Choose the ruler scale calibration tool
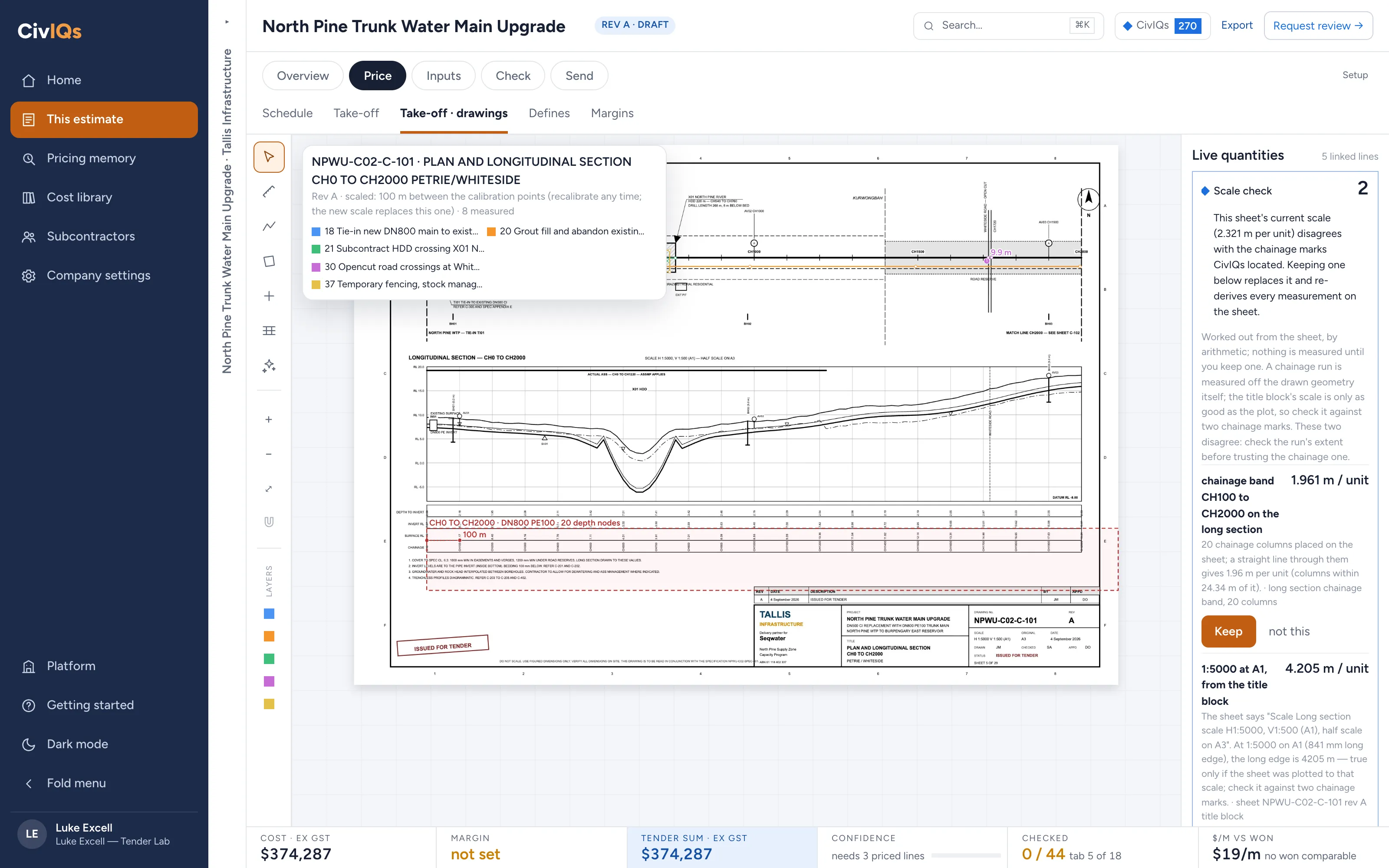Screen dimensions: 1389x868 click(269, 192)
